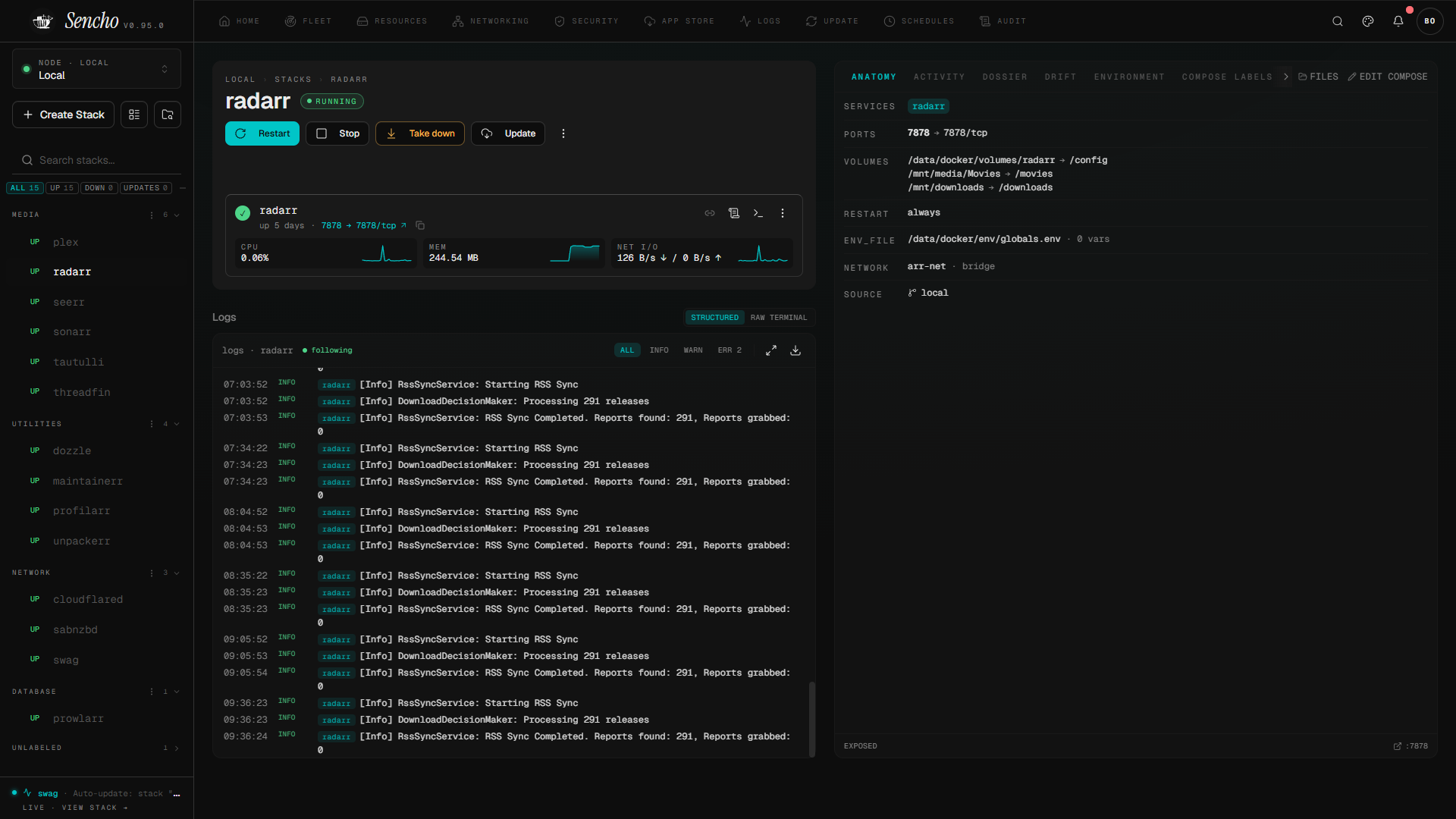Click the activity pulse icon beside swag
This screenshot has height=819, width=1456.
(27, 793)
